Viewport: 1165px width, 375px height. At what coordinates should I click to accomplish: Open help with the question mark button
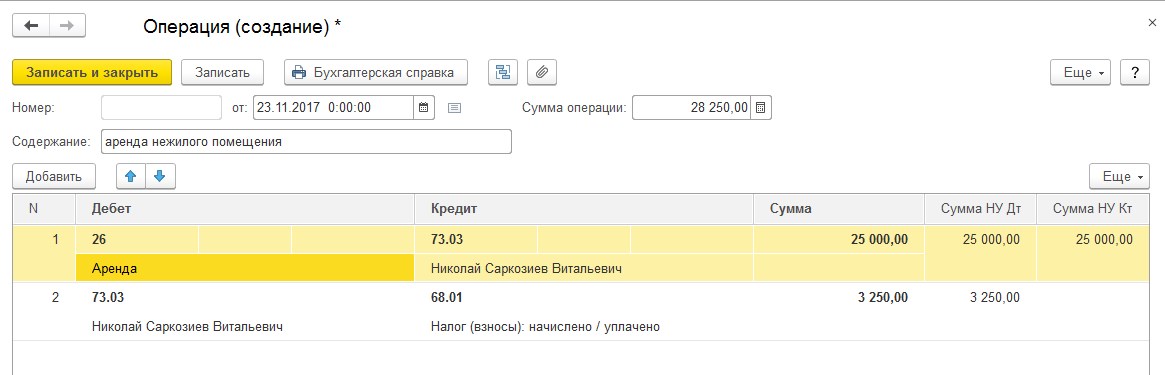1135,72
